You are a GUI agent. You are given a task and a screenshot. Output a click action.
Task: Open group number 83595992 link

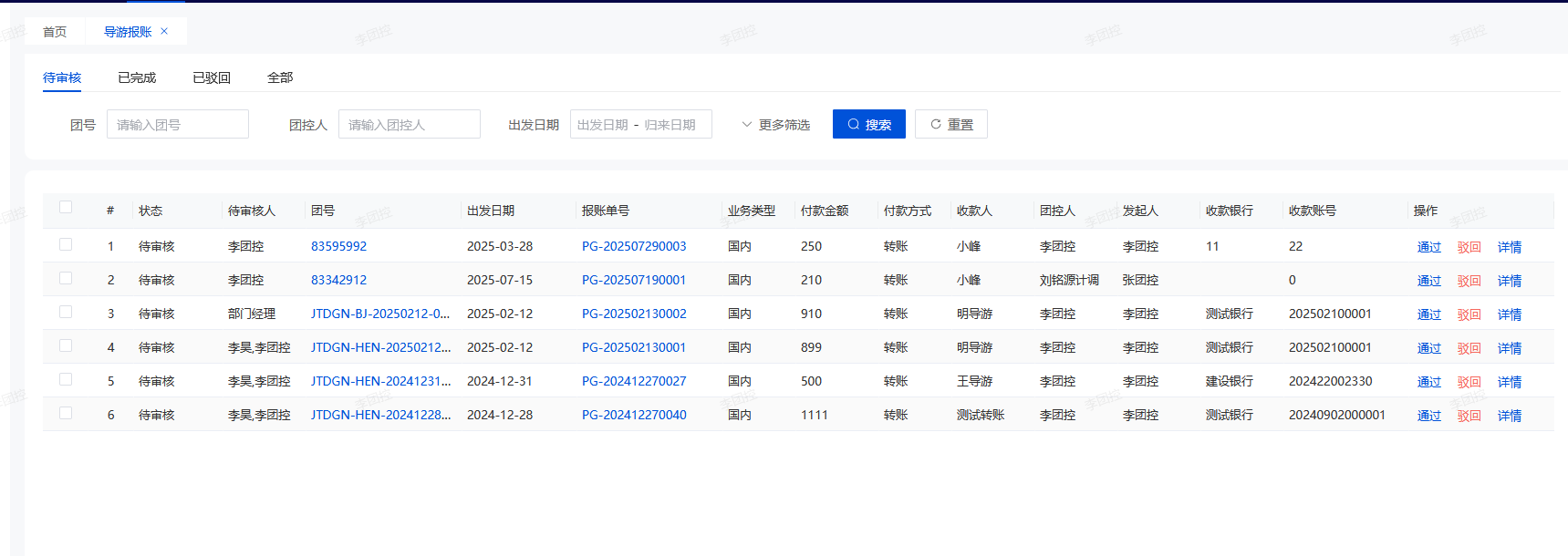pos(338,246)
